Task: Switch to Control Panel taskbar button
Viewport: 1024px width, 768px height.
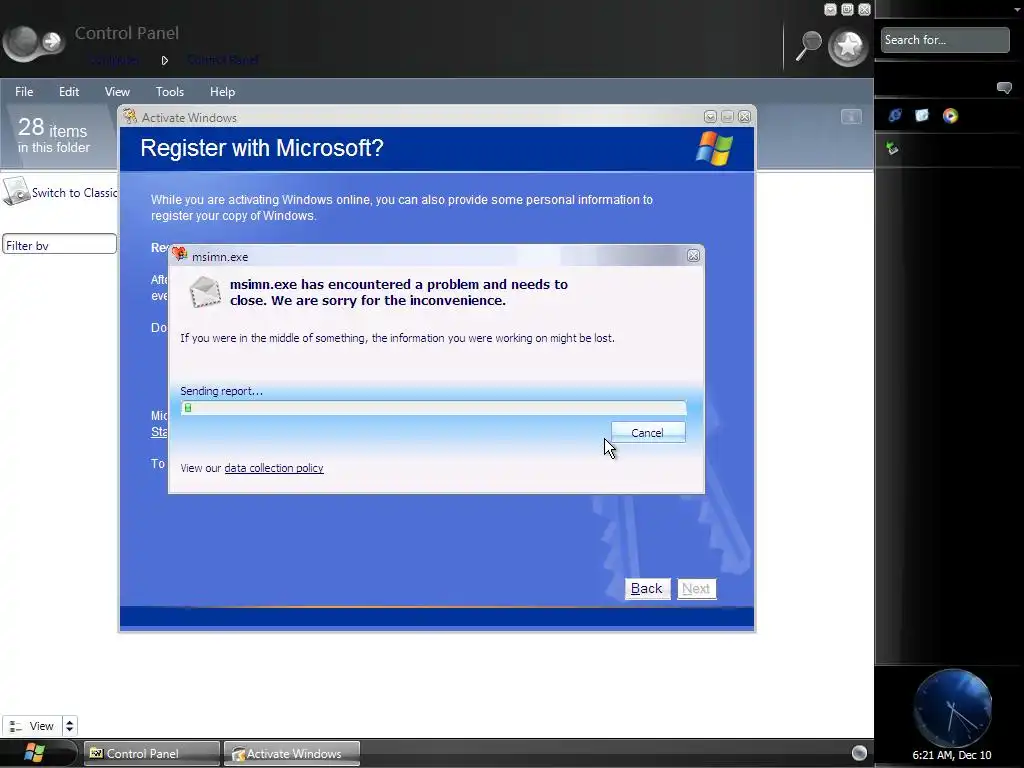Action: 152,754
